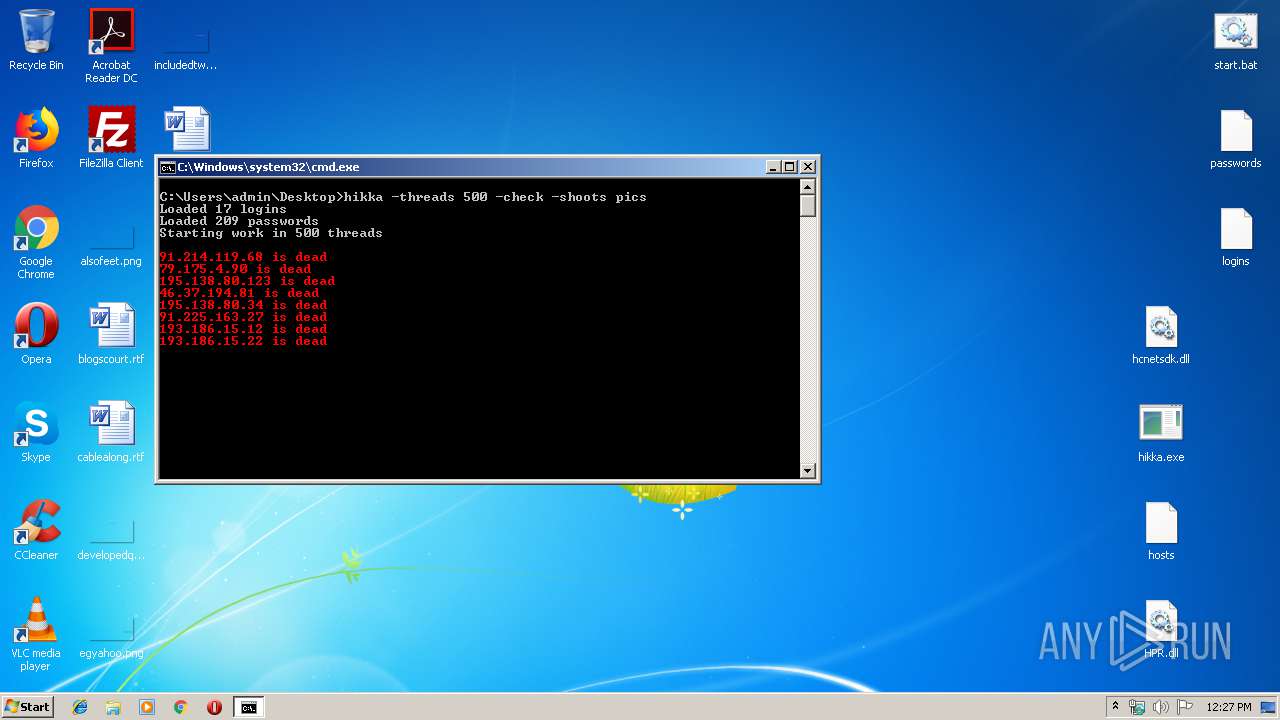Click 'Starting work in 500 threads' line

point(271,233)
